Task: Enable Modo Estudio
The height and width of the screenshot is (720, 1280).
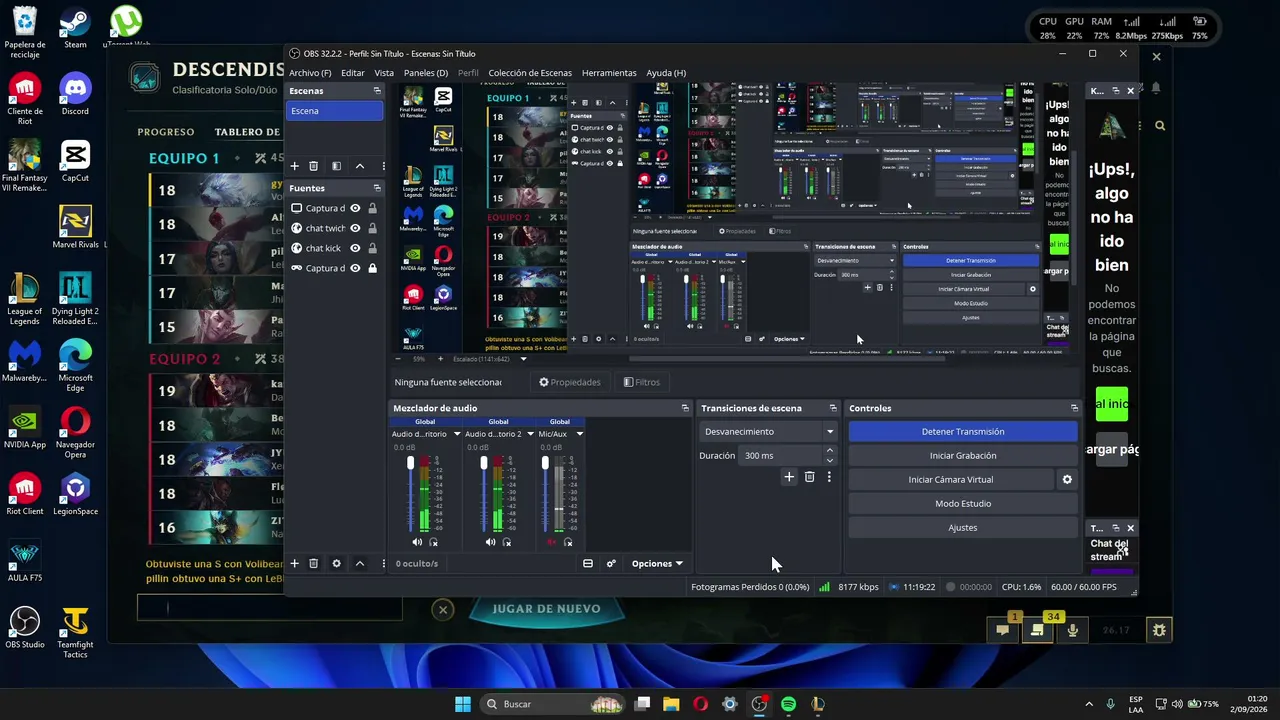Action: click(963, 504)
